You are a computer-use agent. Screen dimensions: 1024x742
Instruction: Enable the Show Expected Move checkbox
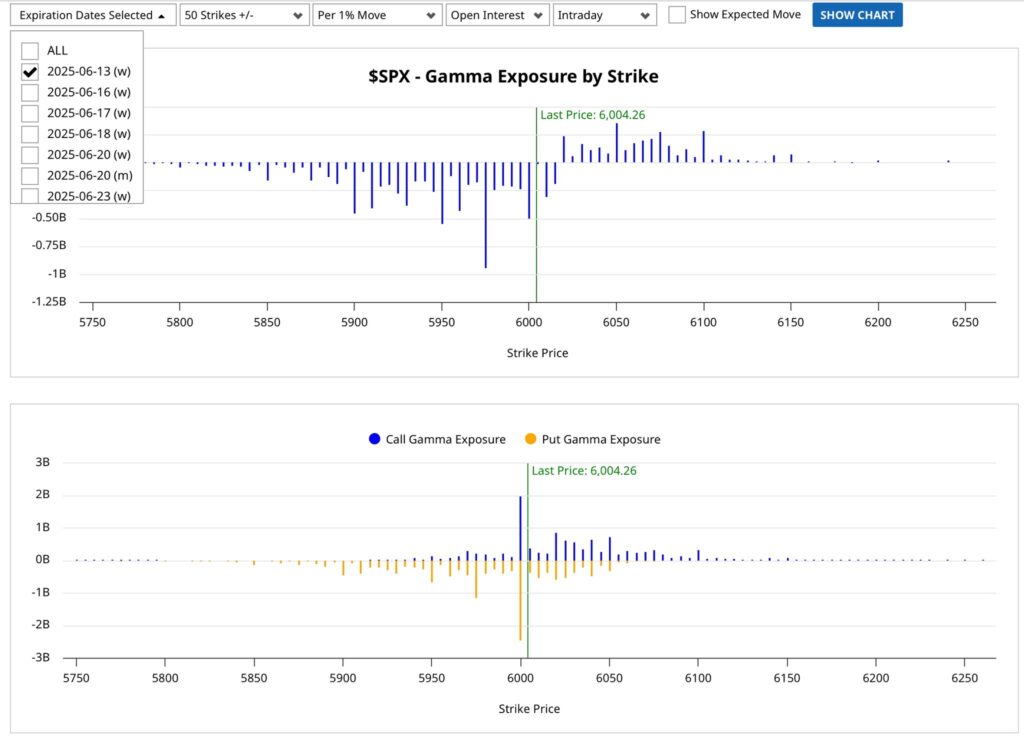(x=677, y=15)
